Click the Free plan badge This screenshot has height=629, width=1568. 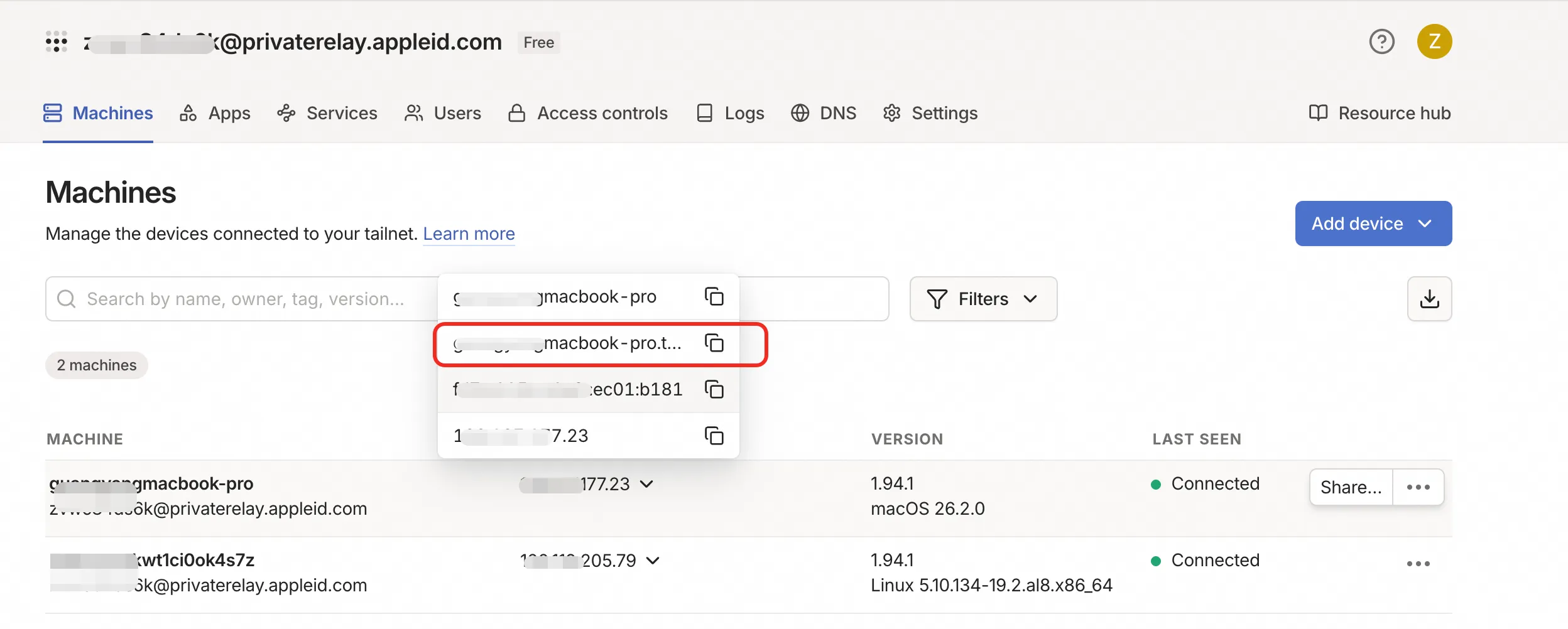pyautogui.click(x=538, y=42)
